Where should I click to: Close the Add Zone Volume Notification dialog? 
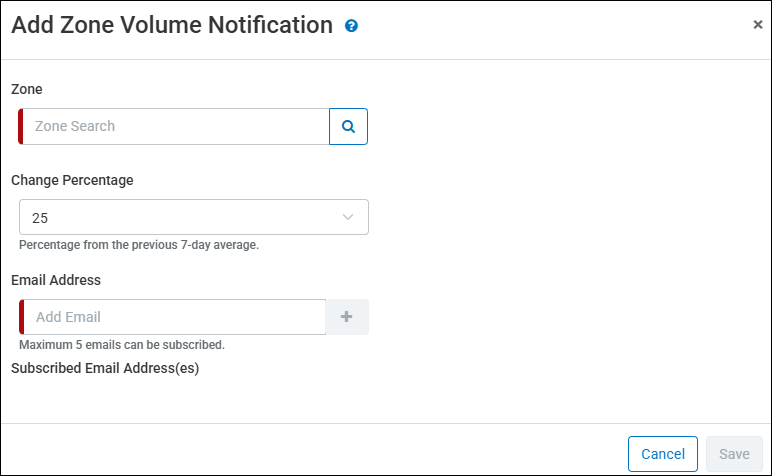coord(758,25)
